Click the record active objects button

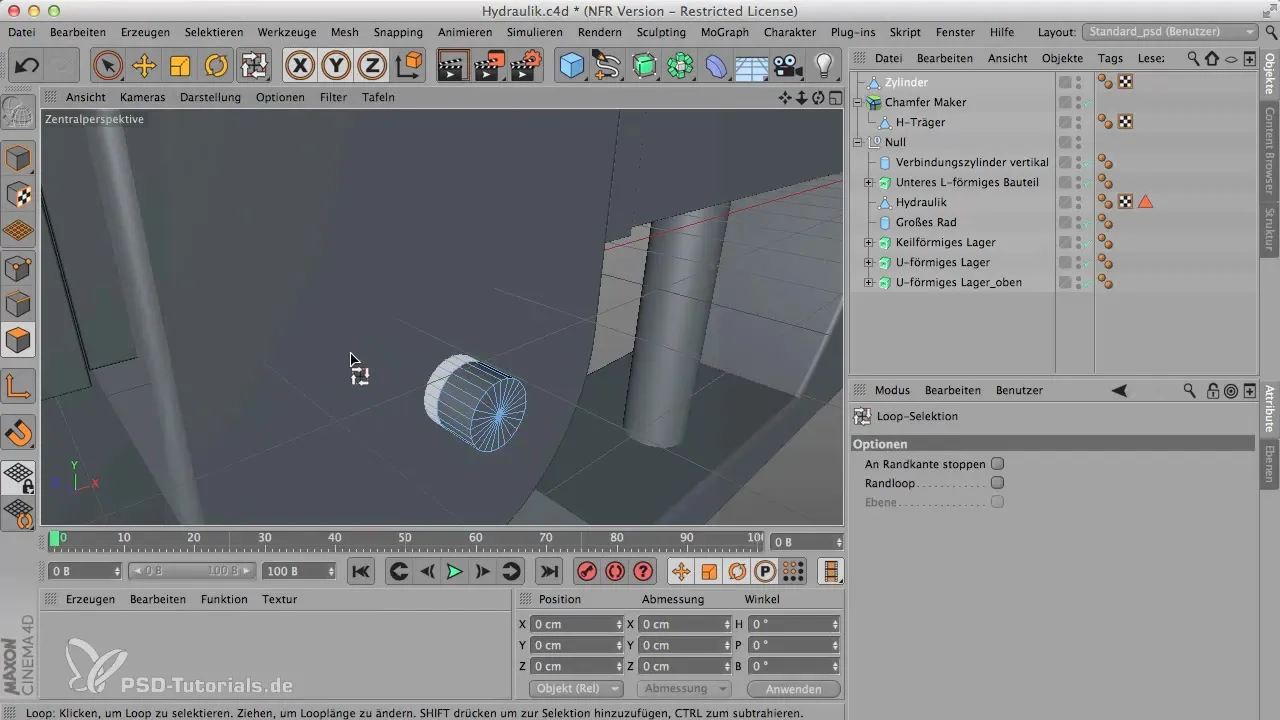(587, 571)
